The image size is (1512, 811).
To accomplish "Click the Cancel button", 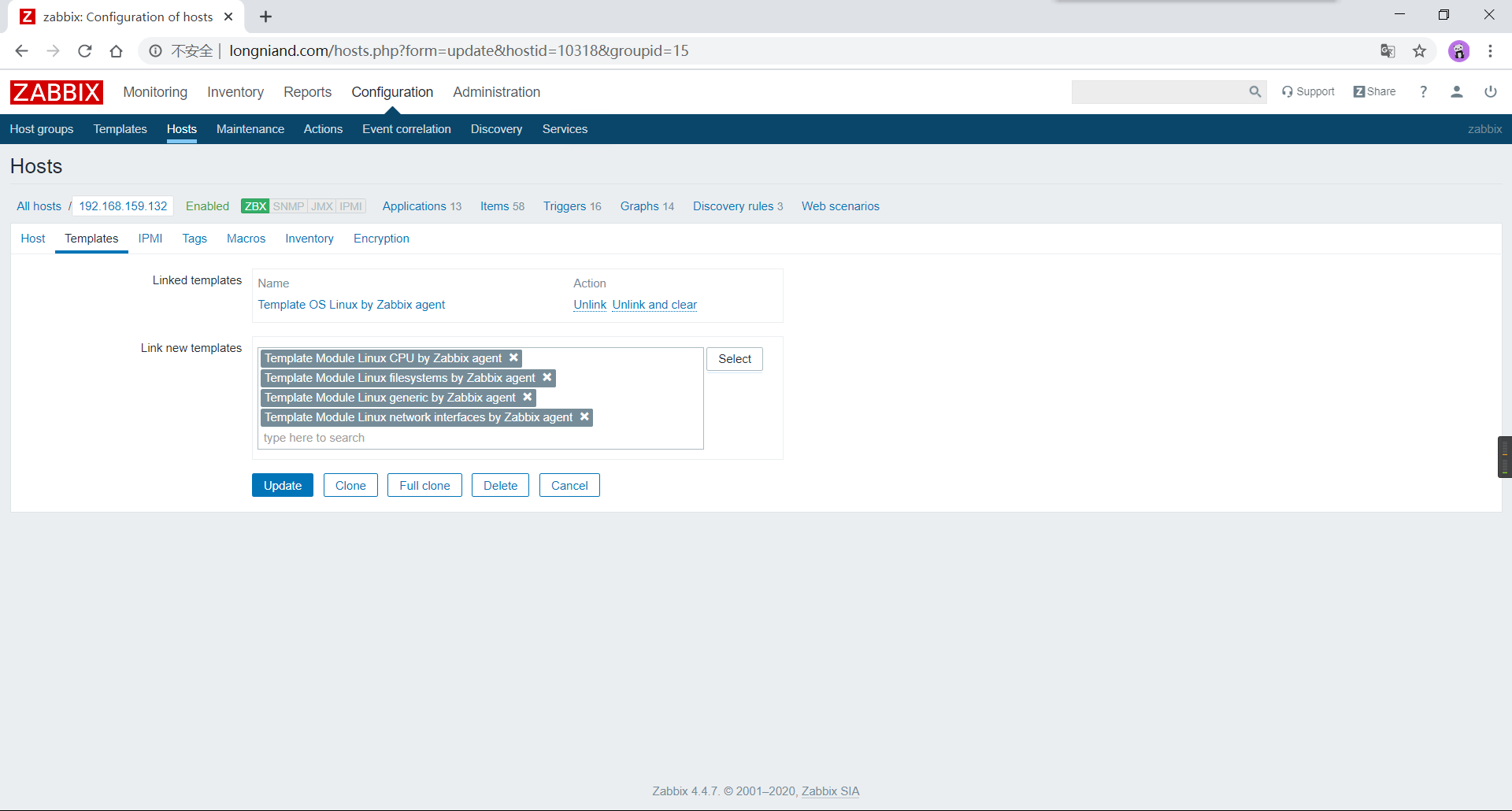I will click(569, 485).
